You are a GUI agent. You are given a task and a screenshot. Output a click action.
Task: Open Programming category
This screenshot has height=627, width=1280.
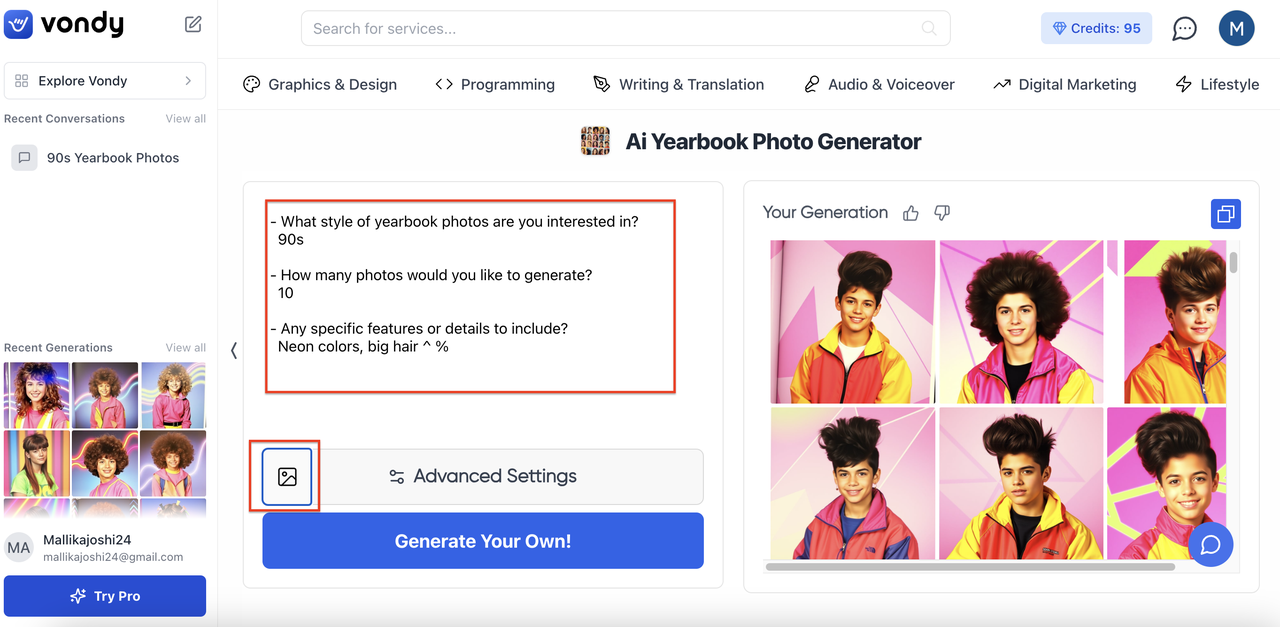pyautogui.click(x=495, y=84)
